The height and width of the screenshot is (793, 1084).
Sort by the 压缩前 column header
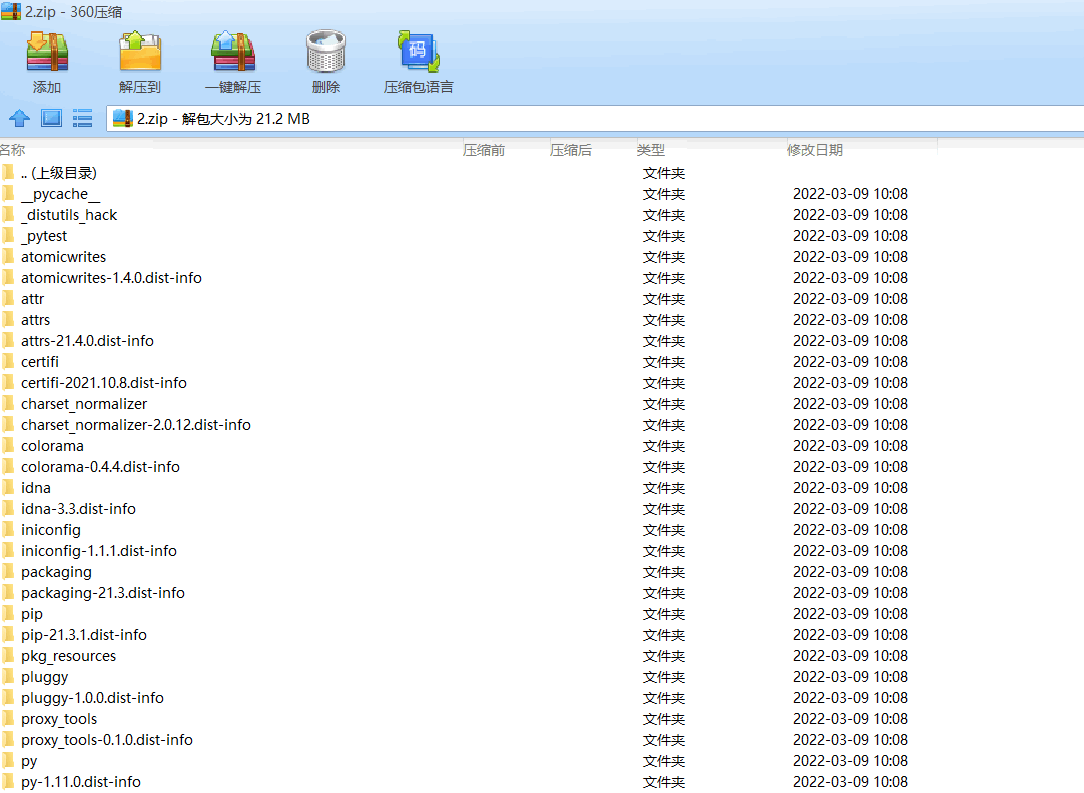(x=484, y=150)
